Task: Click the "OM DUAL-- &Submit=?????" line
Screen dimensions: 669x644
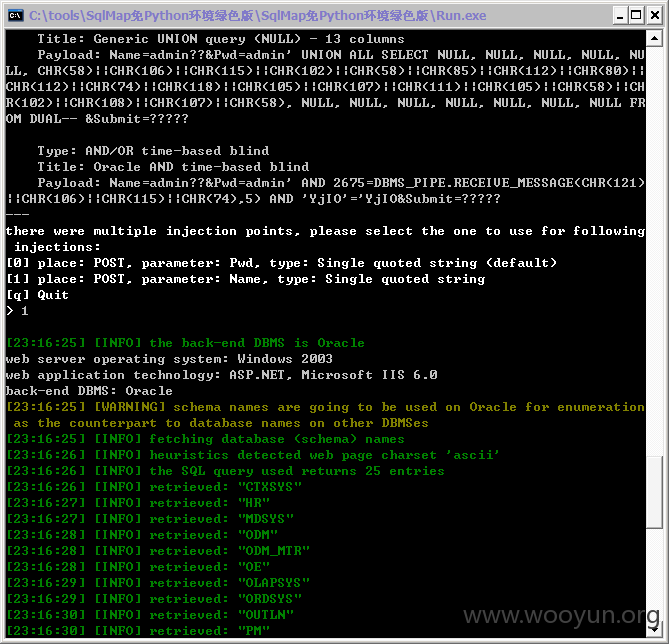Action: pyautogui.click(x=97, y=119)
